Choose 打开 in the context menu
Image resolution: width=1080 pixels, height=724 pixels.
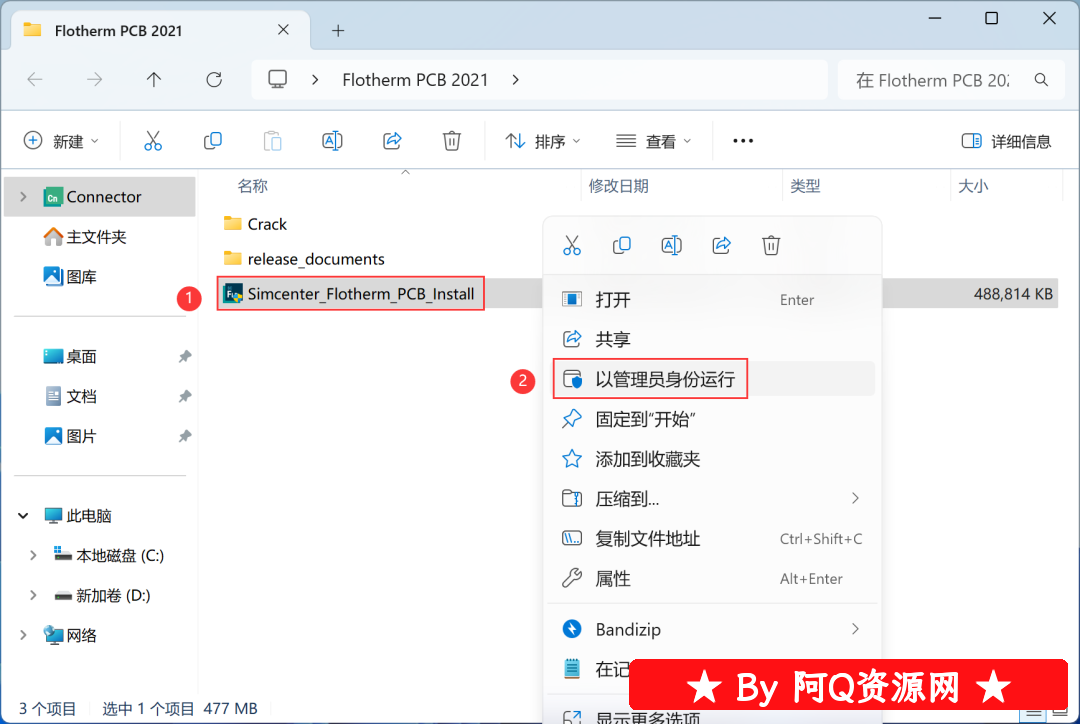[714, 300]
